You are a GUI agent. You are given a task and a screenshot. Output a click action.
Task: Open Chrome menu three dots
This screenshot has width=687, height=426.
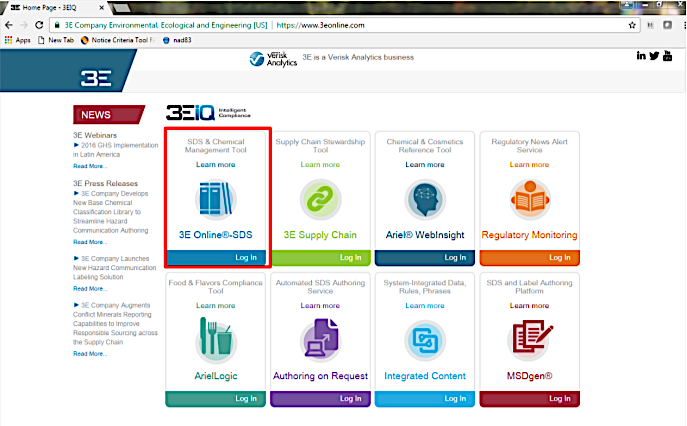pyautogui.click(x=684, y=25)
